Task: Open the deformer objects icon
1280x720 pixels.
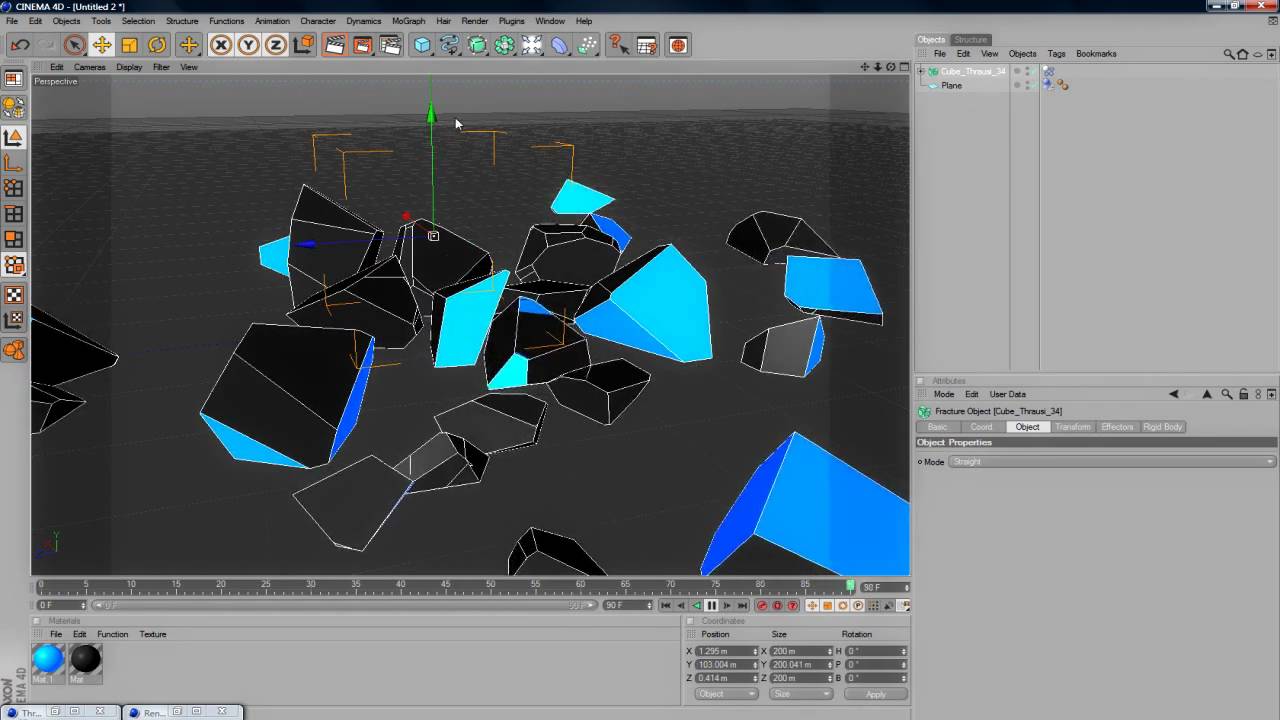Action: [560, 45]
